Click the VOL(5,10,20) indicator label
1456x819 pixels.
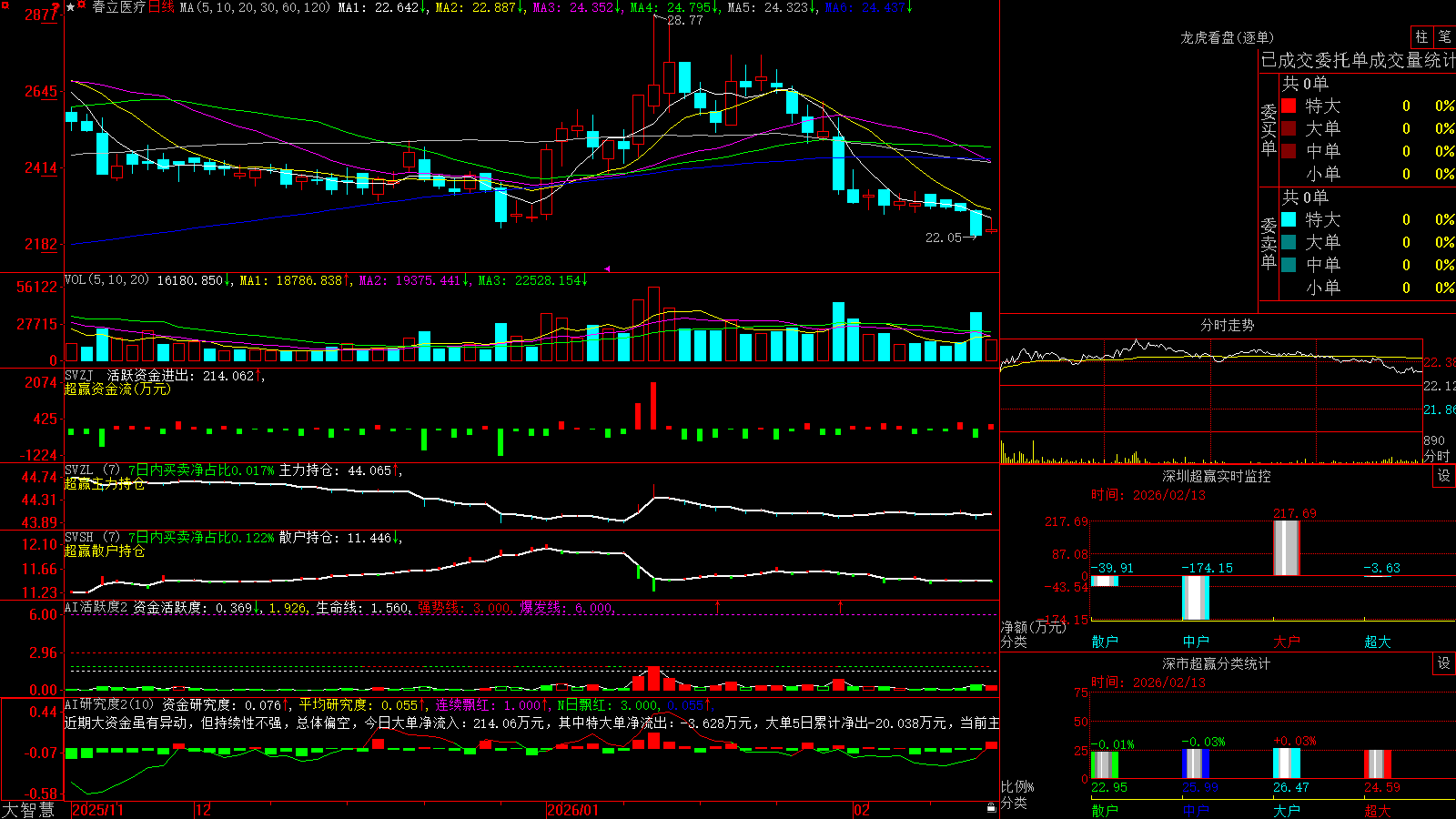coord(106,280)
